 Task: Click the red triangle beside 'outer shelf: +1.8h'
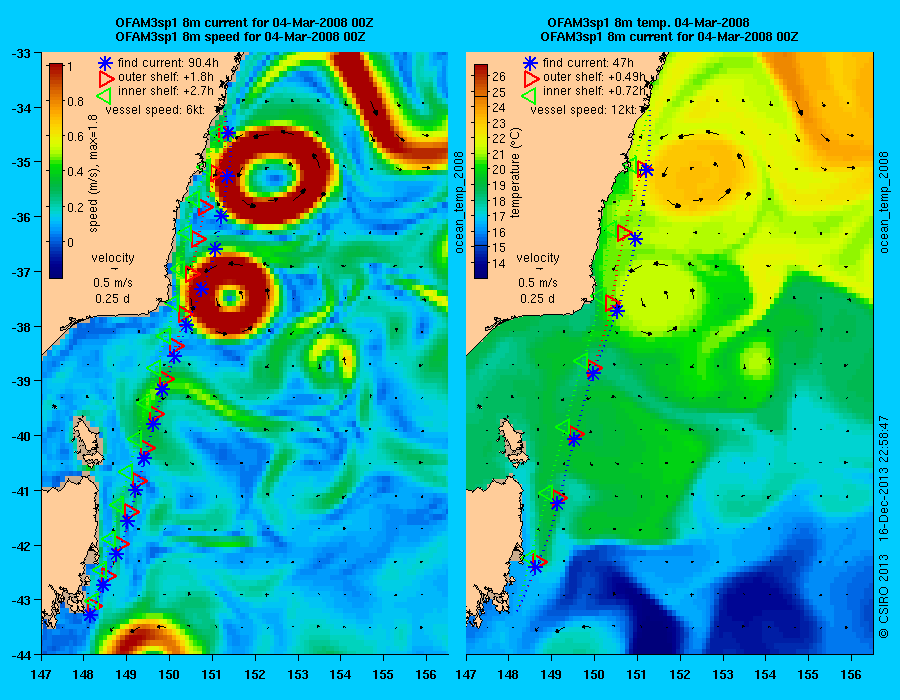pos(107,77)
